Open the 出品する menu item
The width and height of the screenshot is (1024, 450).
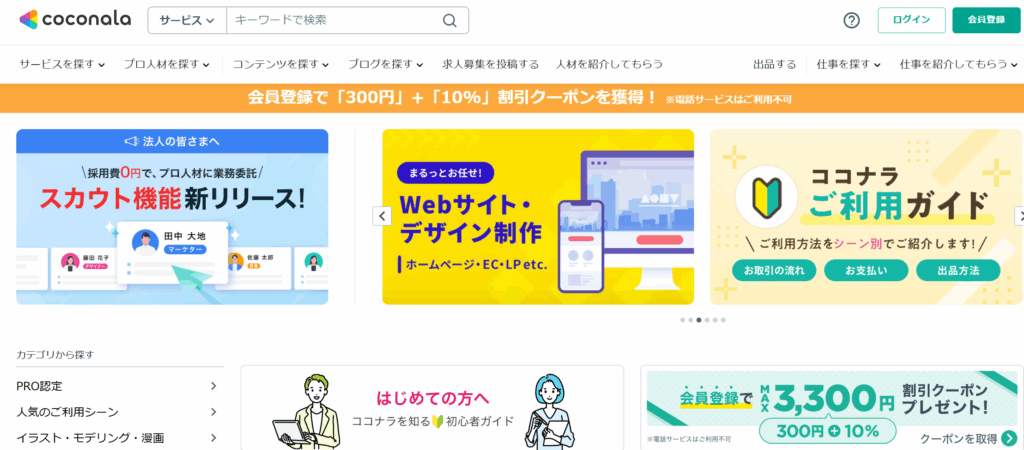(x=775, y=64)
